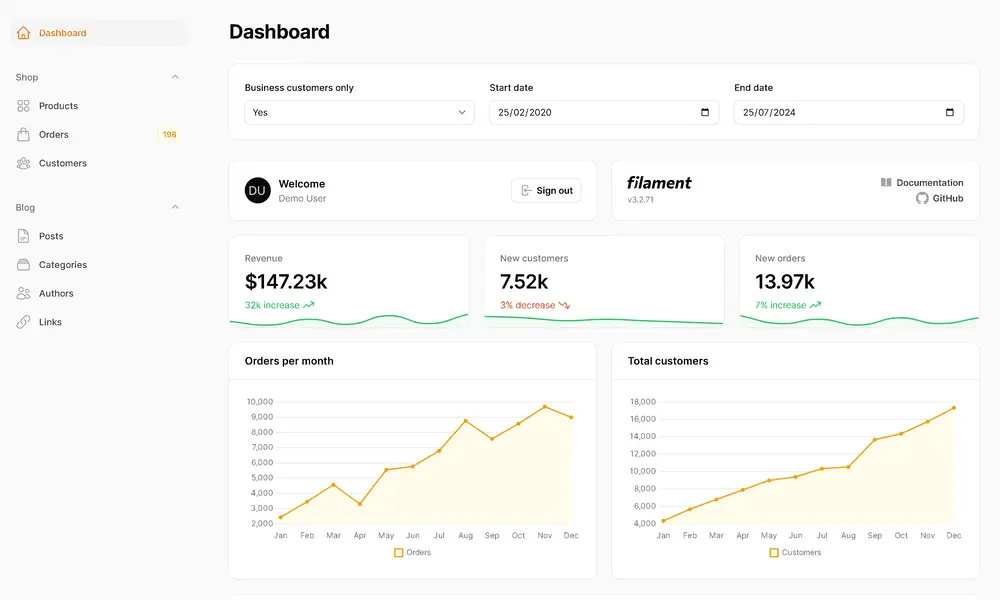The image size is (1000, 600).
Task: Click the 32k increase text
Action: click(x=272, y=305)
